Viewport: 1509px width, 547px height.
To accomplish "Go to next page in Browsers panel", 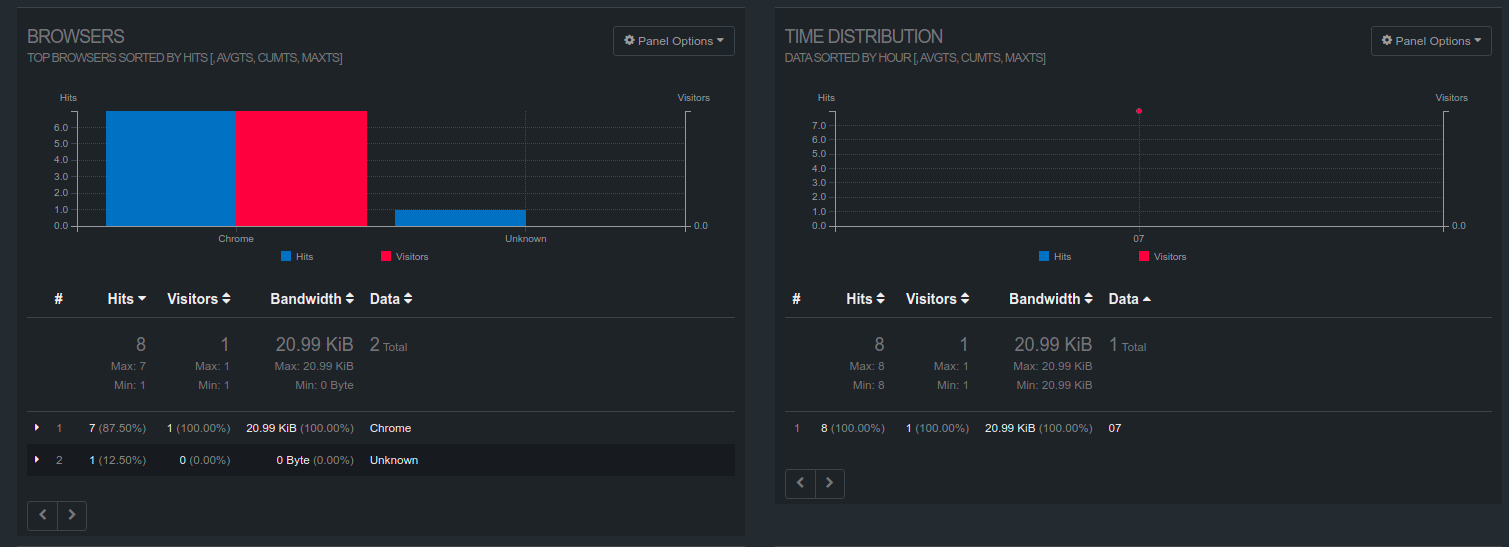I will (x=72, y=515).
